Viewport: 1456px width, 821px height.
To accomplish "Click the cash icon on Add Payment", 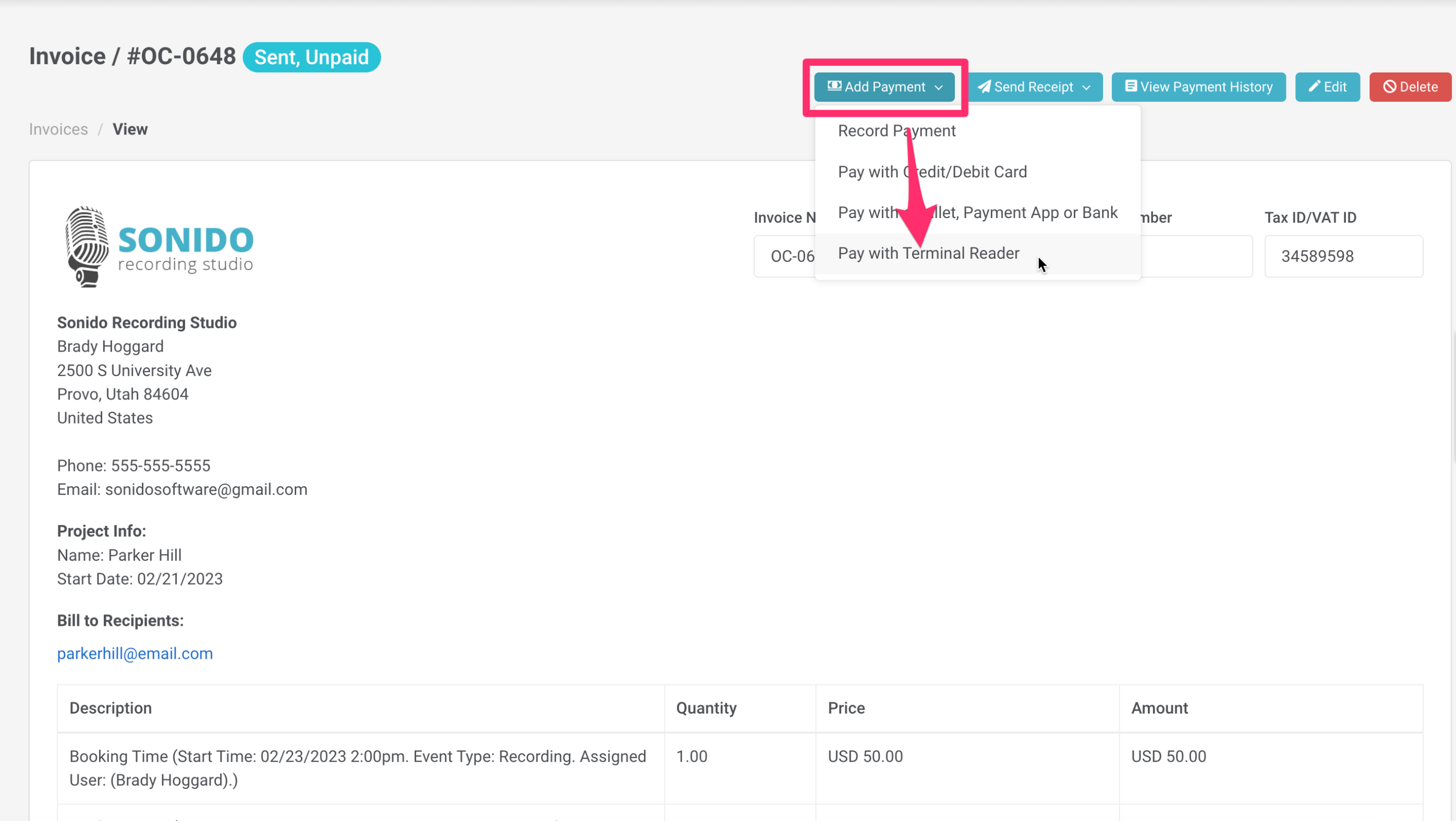I will click(834, 86).
